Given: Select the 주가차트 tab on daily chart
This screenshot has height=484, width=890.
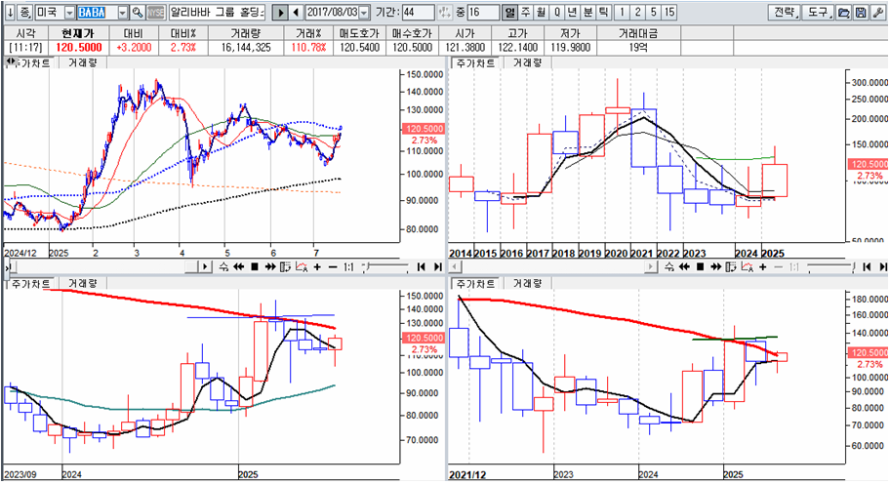Looking at the screenshot, I should point(32,63).
